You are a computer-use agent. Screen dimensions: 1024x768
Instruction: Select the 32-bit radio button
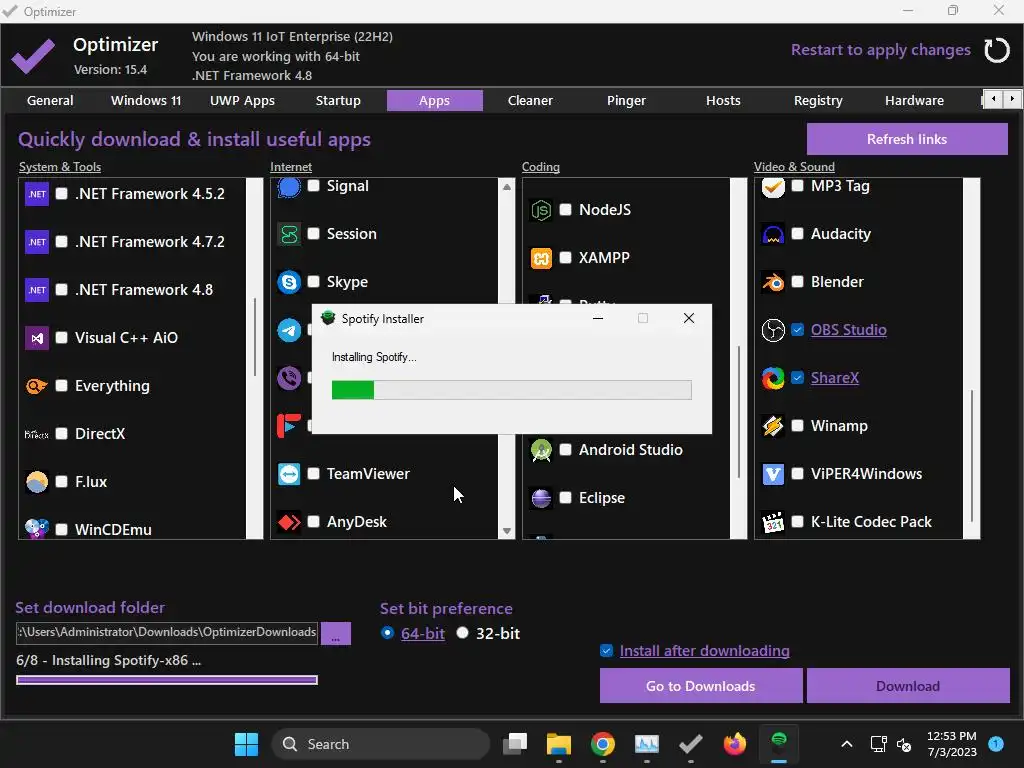click(462, 633)
